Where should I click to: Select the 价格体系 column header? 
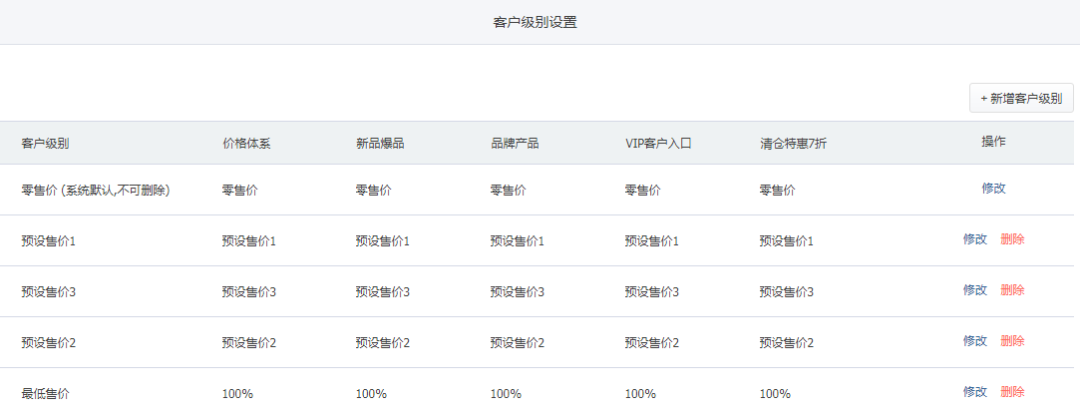(246, 144)
